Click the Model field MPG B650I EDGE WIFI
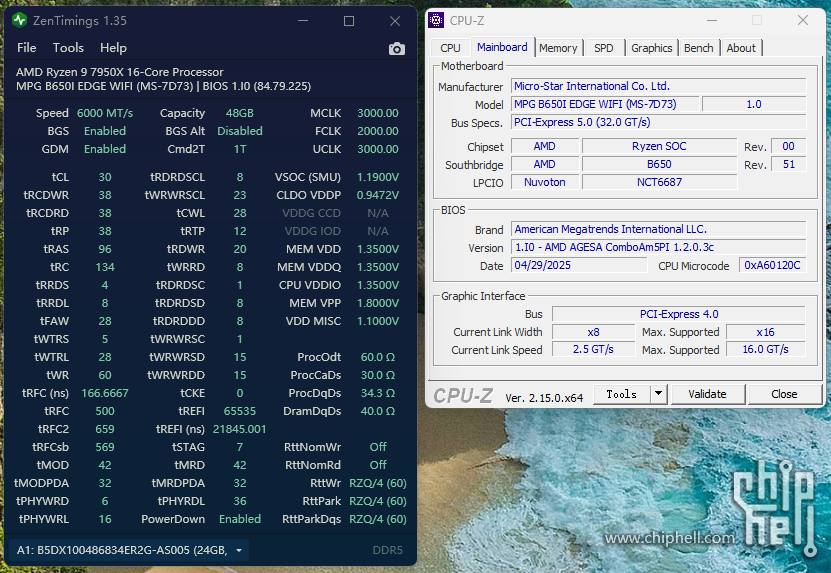831x573 pixels. click(x=605, y=104)
